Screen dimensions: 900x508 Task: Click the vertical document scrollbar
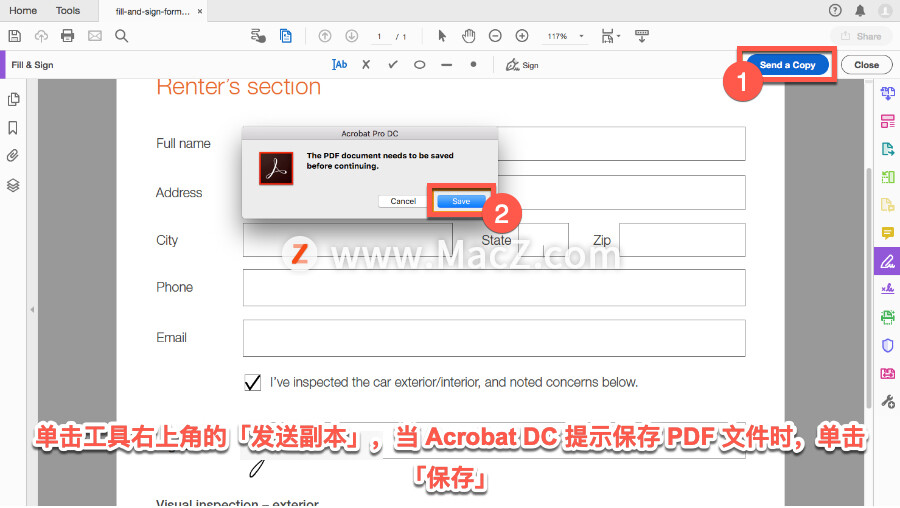pyautogui.click(x=869, y=287)
